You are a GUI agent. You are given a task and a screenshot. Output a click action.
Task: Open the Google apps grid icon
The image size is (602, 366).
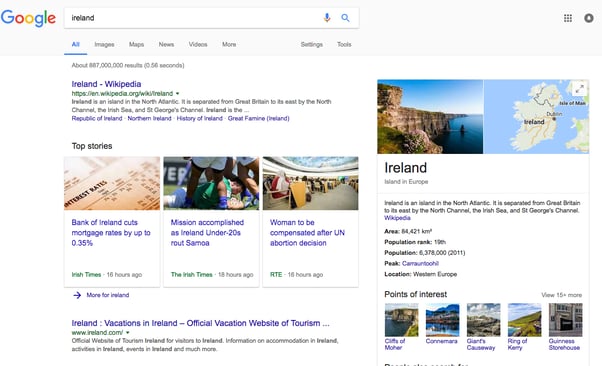(x=568, y=18)
